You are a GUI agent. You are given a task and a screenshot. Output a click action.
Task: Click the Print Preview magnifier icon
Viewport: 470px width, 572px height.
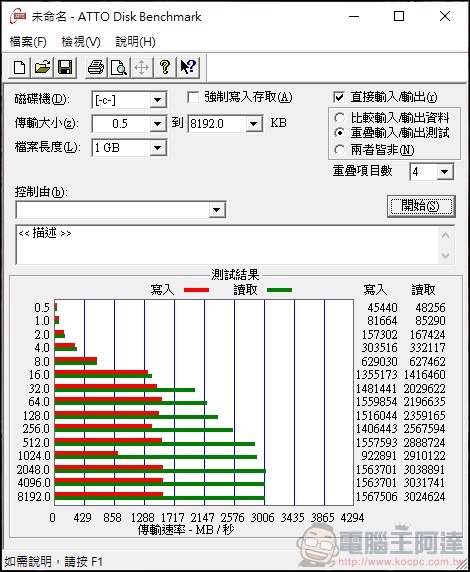(x=119, y=67)
